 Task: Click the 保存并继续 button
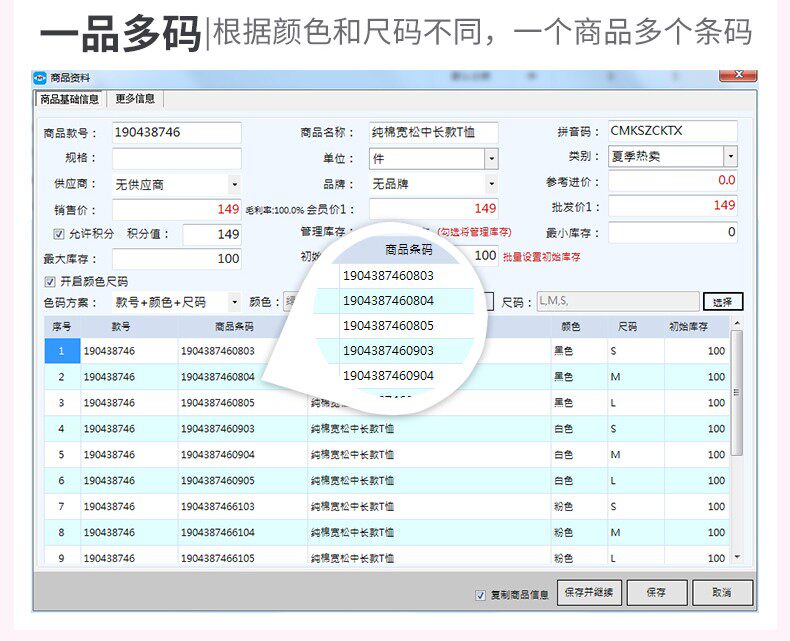[588, 593]
